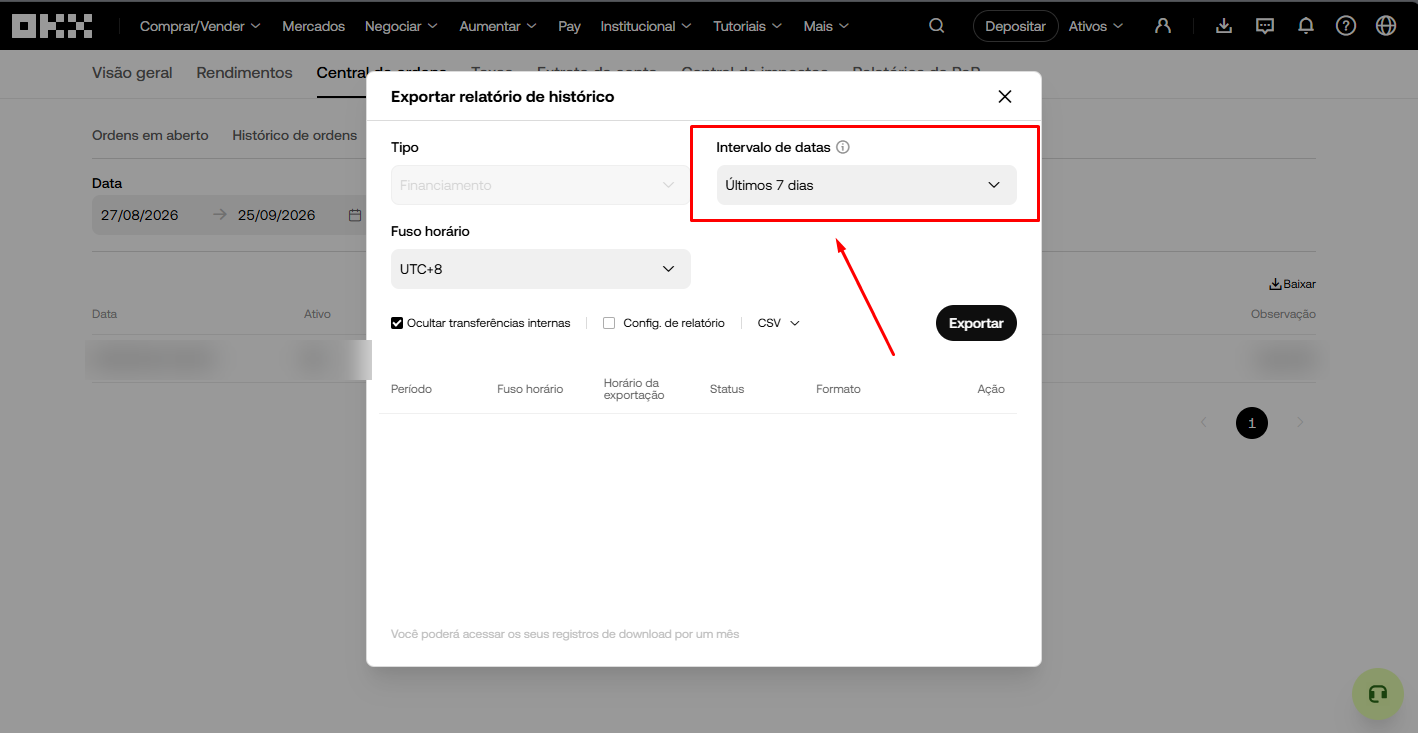Click info icon next to Intervalo de datas
This screenshot has height=733, width=1418.
(x=843, y=147)
